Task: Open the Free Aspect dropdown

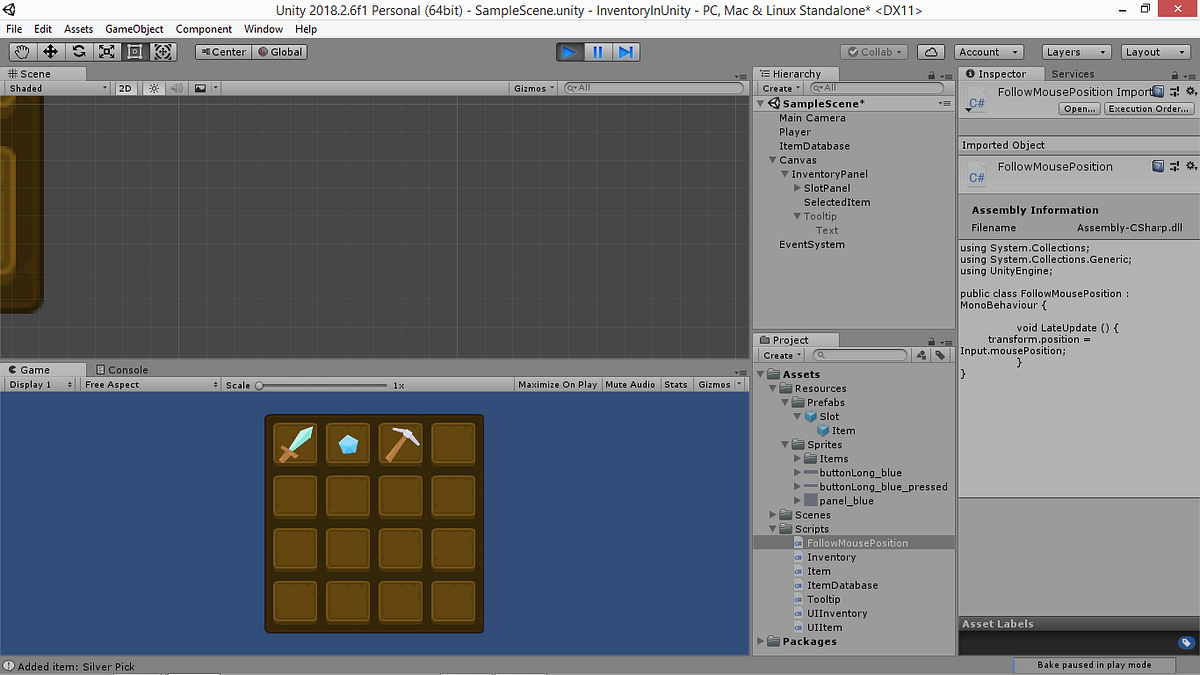Action: click(150, 383)
